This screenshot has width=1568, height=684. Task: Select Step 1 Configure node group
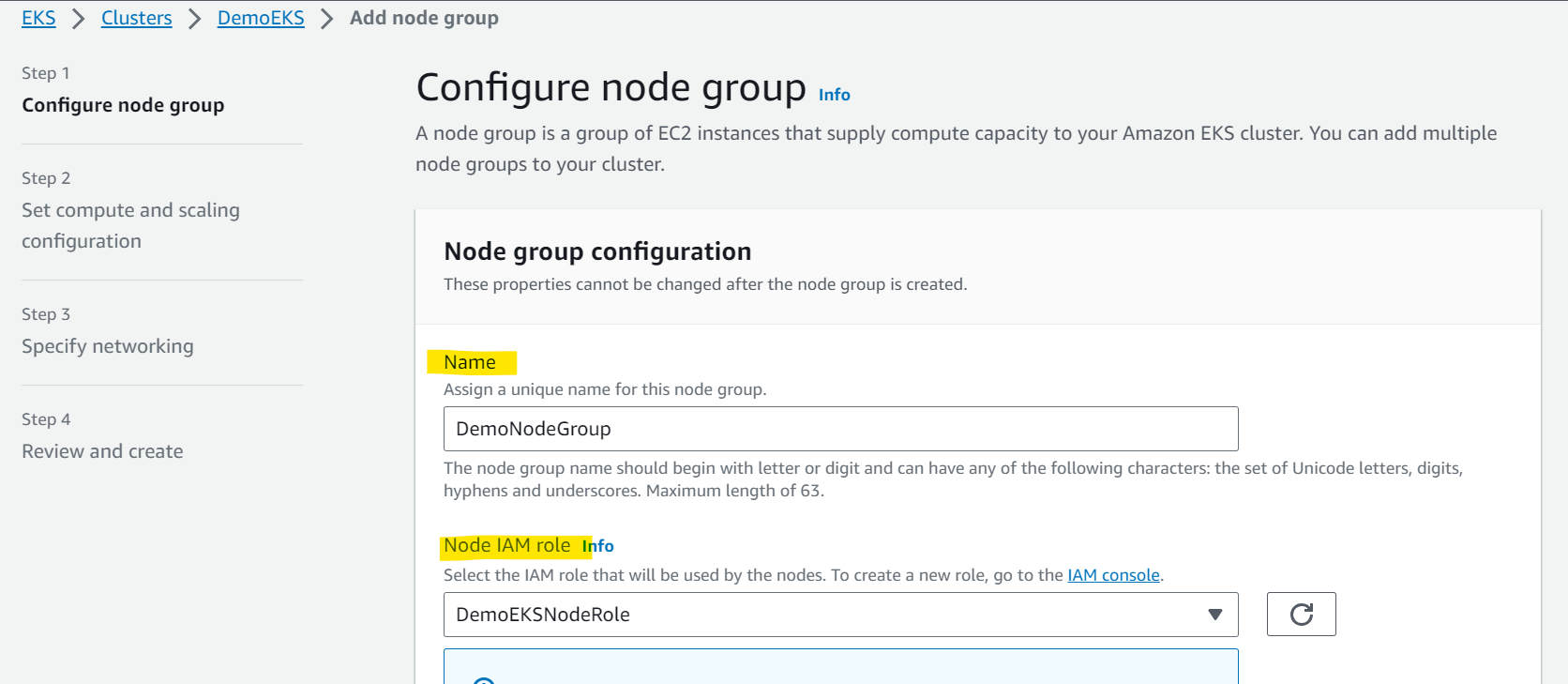[x=123, y=105]
